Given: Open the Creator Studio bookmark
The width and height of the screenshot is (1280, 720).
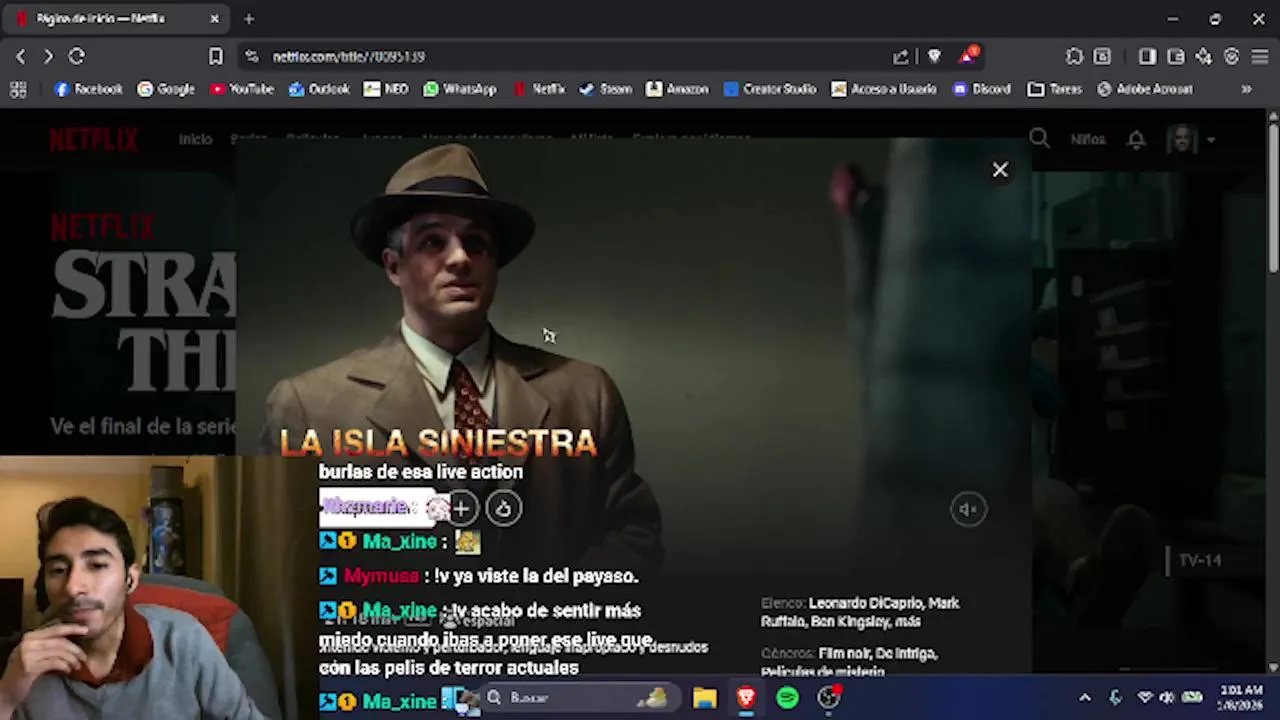Looking at the screenshot, I should (770, 89).
